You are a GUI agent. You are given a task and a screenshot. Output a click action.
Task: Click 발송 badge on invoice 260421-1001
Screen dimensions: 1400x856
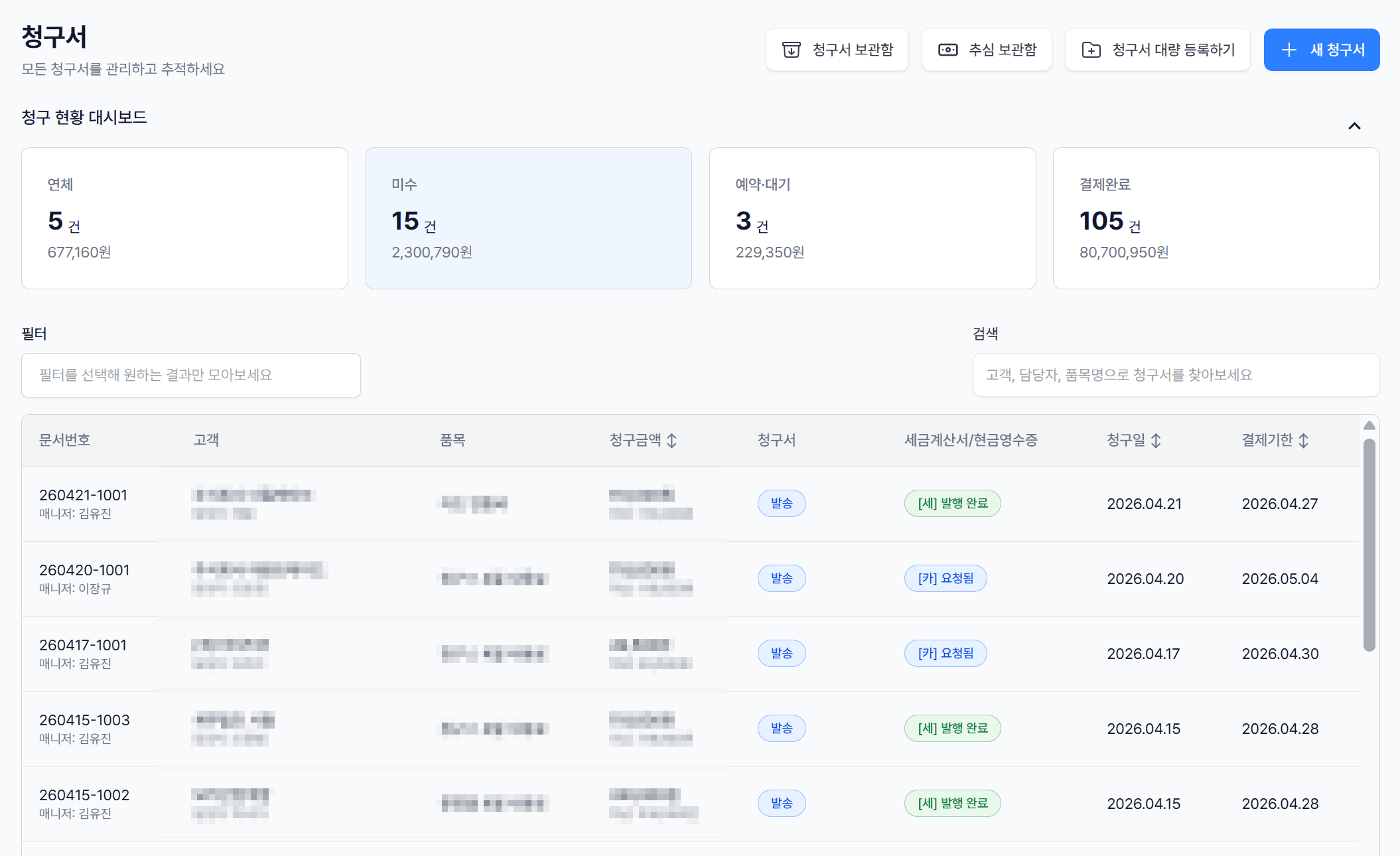[782, 504]
